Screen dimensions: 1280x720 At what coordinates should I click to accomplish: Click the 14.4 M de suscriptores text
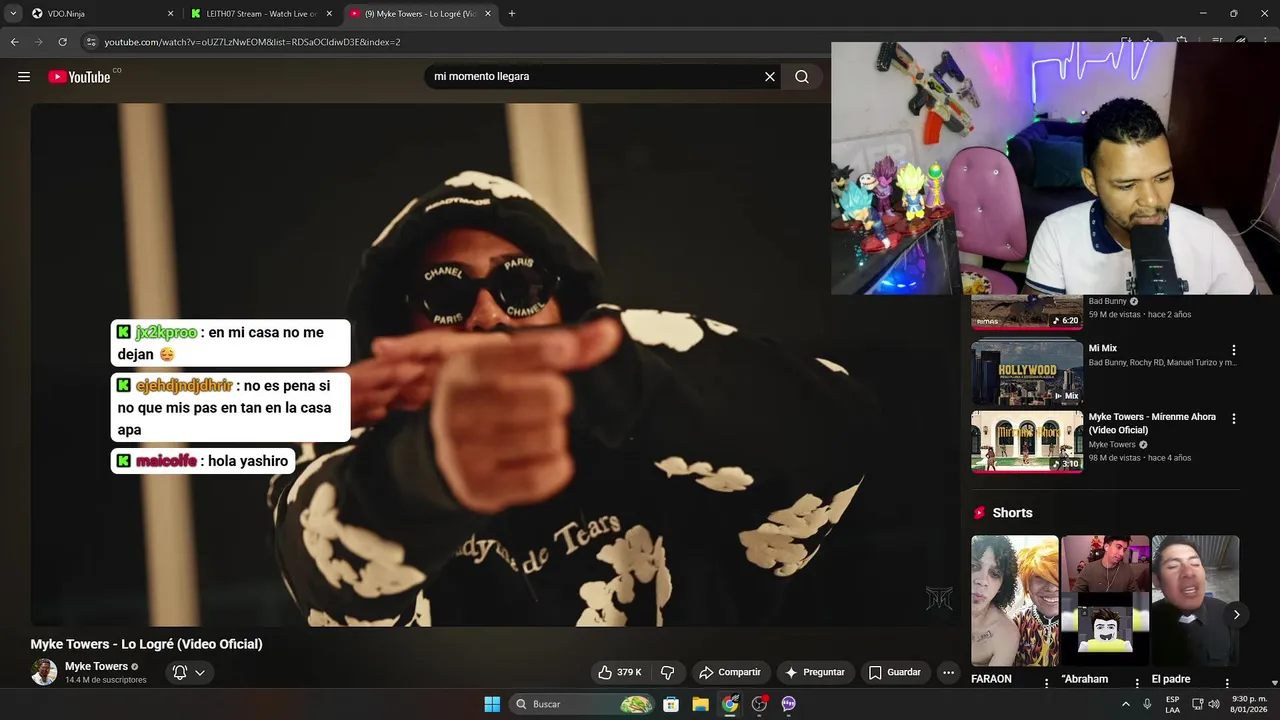(x=106, y=680)
